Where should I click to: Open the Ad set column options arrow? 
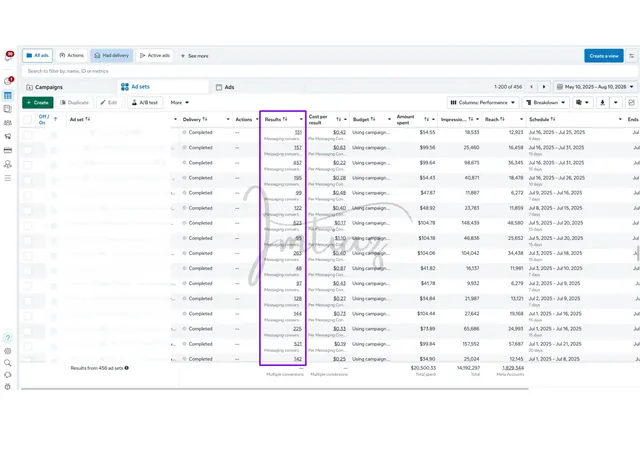pyautogui.click(x=175, y=119)
